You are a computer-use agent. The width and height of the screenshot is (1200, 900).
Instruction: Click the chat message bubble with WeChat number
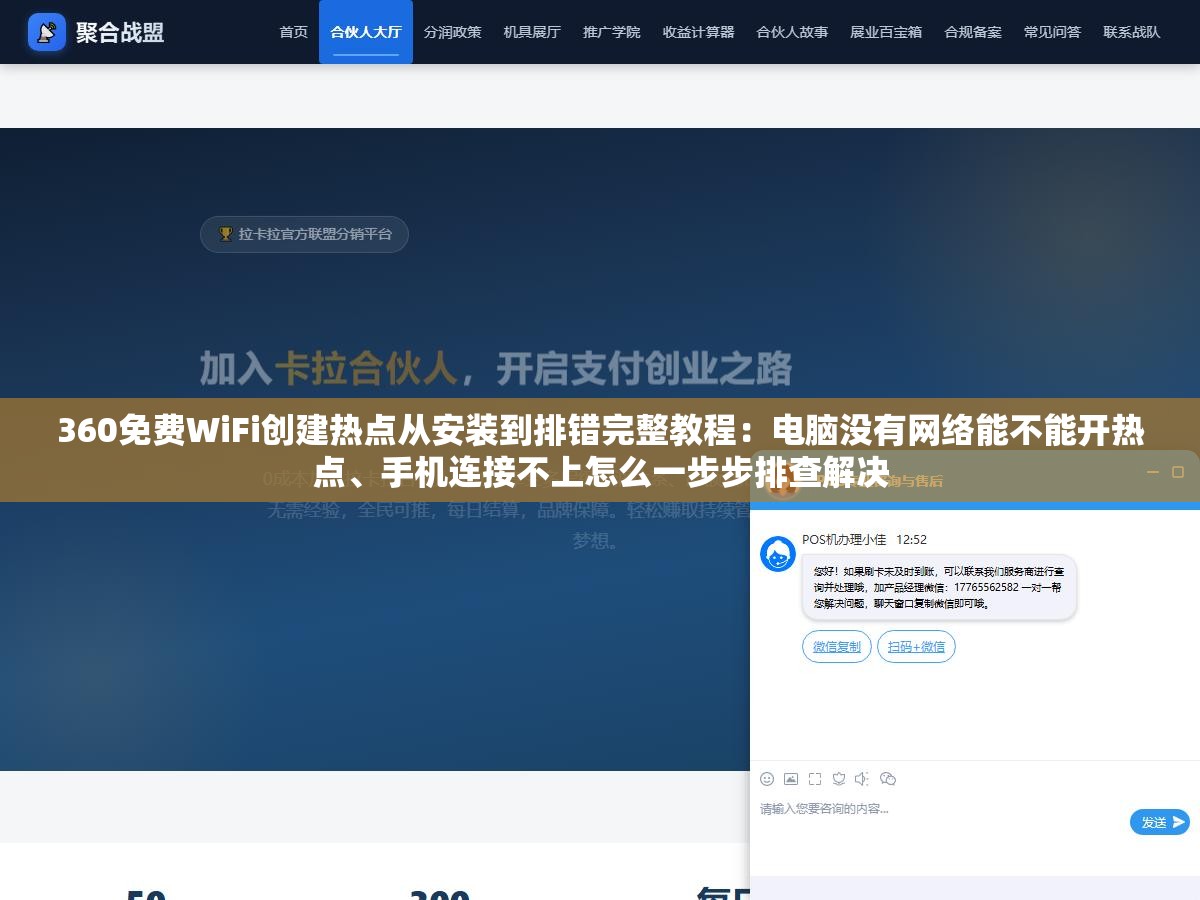coord(939,587)
